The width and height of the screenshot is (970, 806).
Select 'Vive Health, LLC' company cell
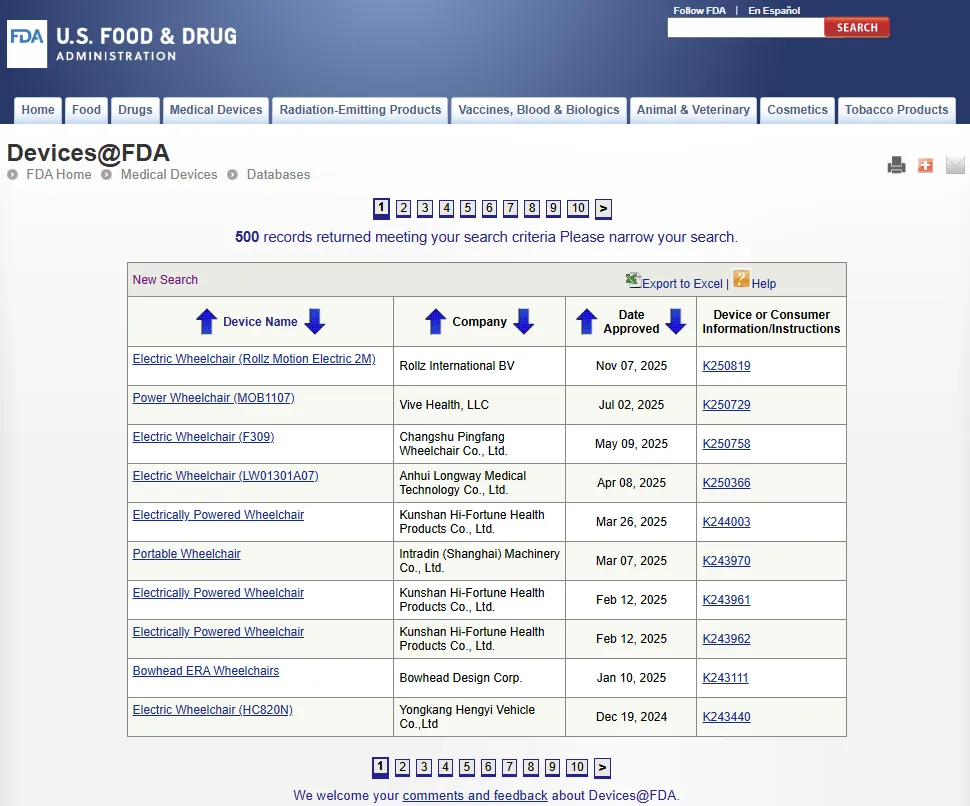(479, 405)
